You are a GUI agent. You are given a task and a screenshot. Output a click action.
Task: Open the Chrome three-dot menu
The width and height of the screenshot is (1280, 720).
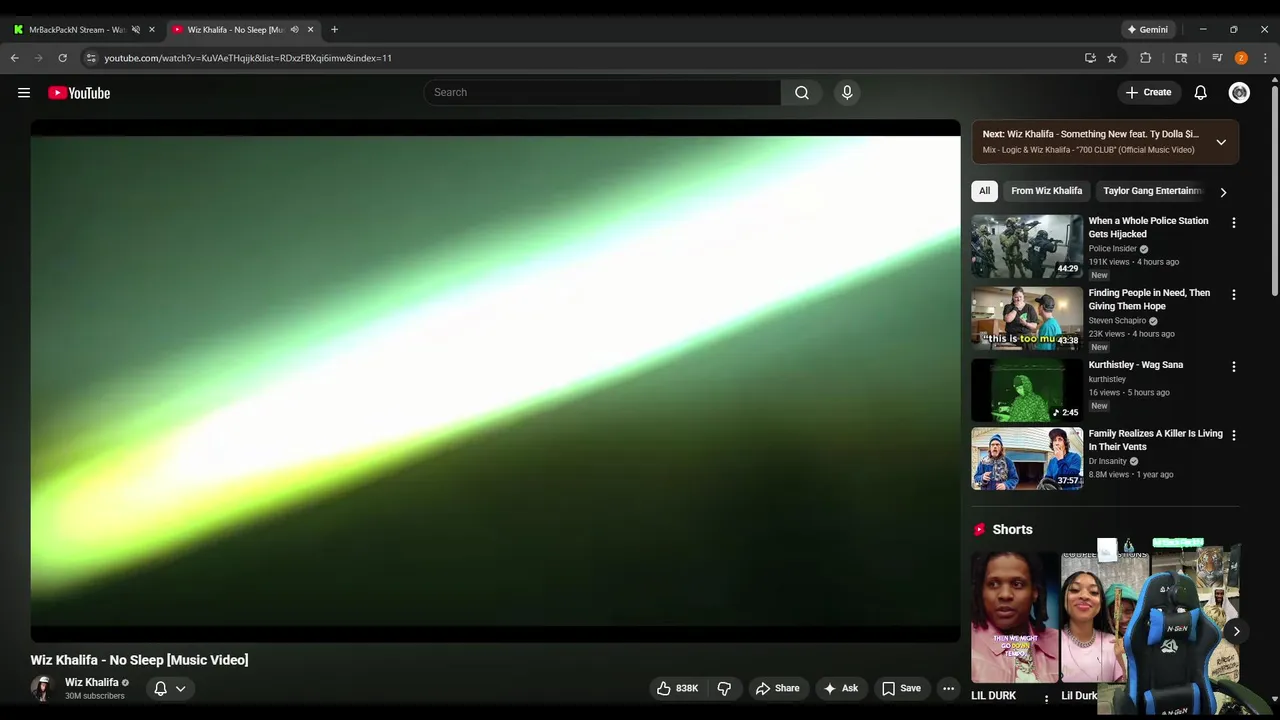[1265, 58]
